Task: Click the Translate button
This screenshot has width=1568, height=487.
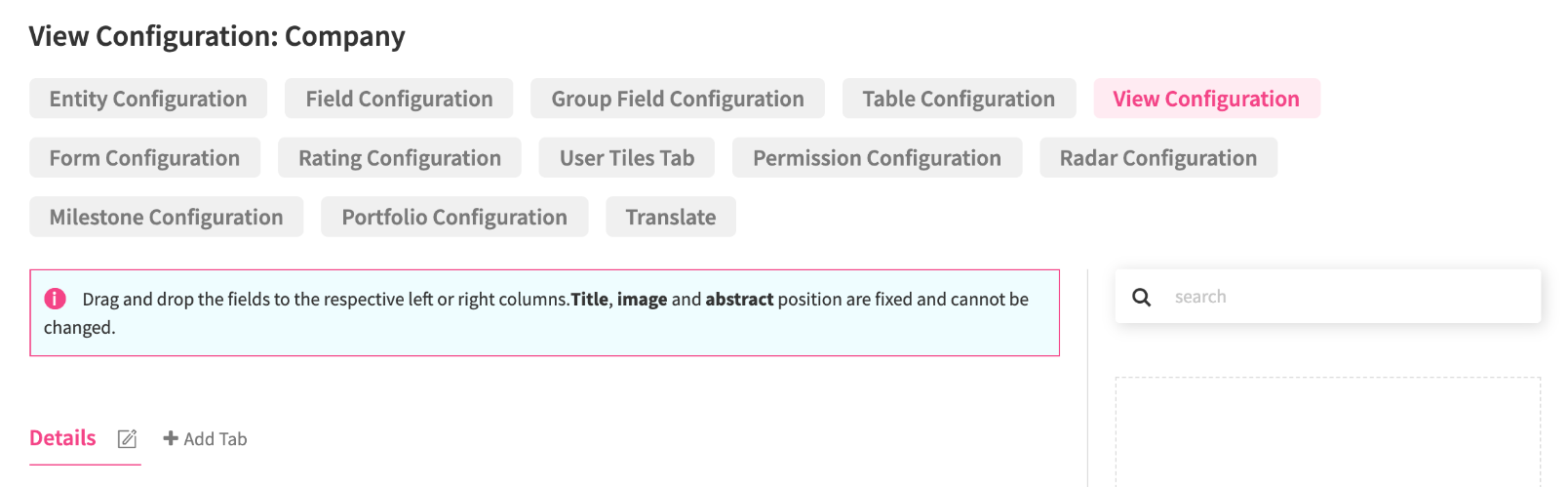Action: click(x=671, y=217)
